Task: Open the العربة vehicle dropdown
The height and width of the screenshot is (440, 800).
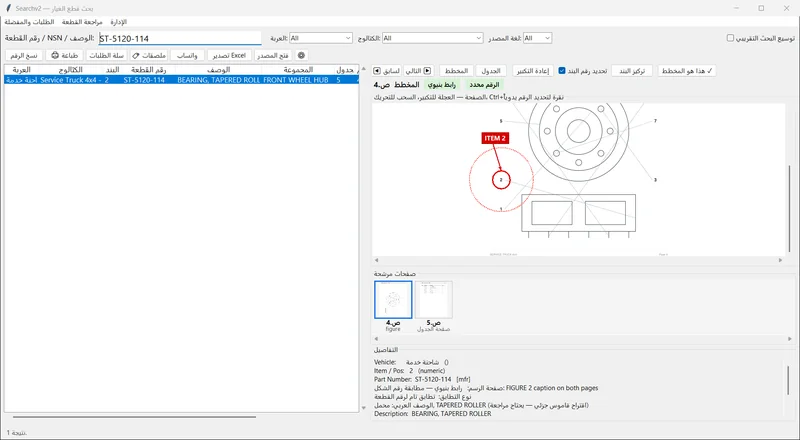Action: [x=321, y=38]
